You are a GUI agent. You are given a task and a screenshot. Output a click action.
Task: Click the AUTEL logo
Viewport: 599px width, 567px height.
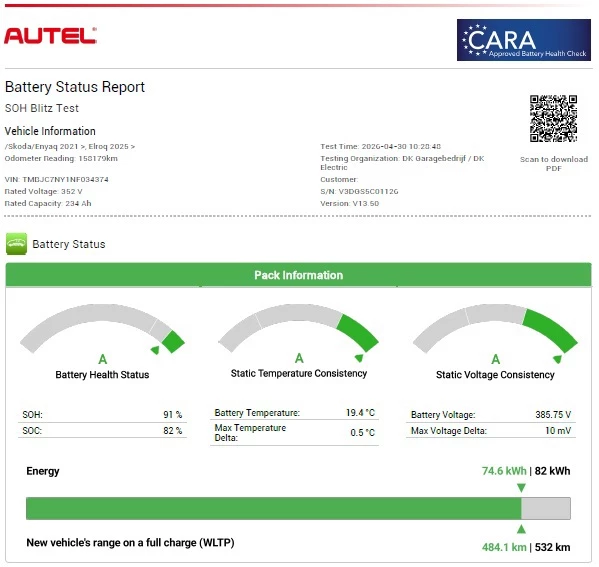50,36
